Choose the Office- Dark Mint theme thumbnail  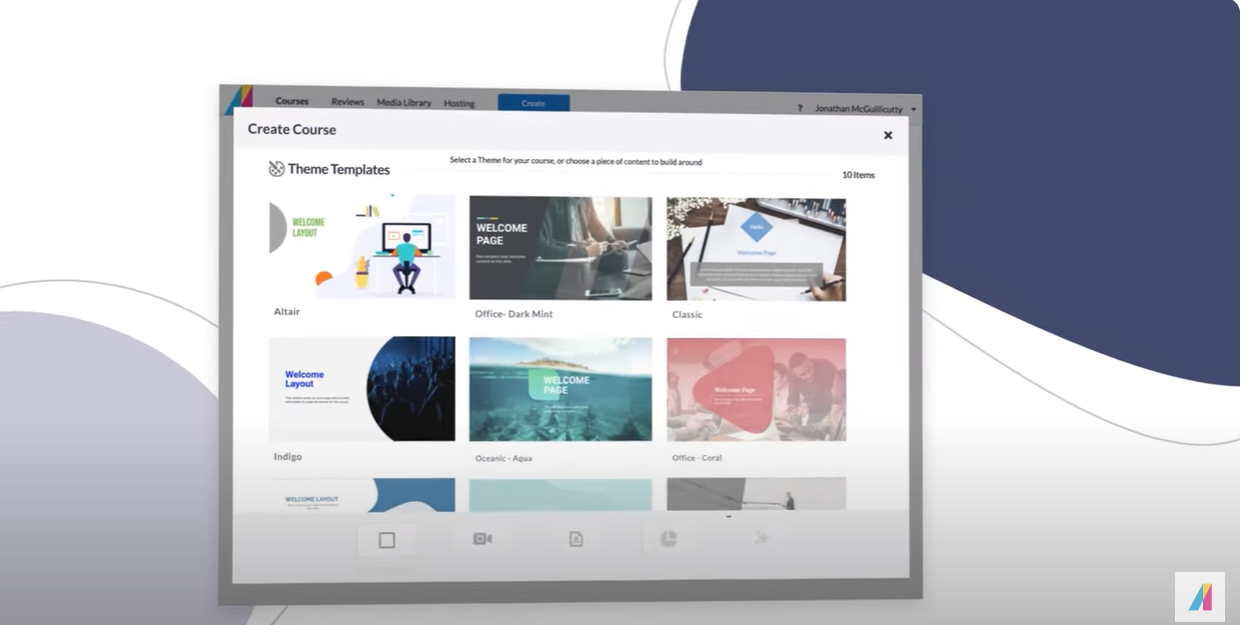pos(560,248)
